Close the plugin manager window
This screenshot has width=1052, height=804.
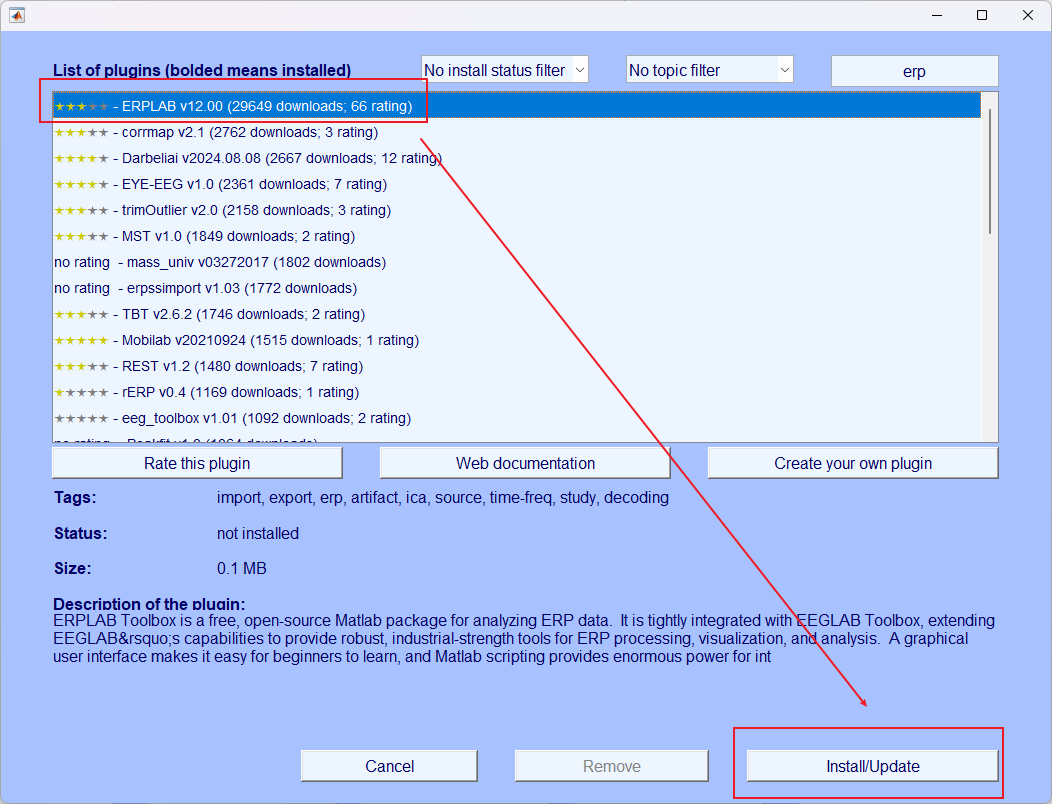click(x=1027, y=15)
